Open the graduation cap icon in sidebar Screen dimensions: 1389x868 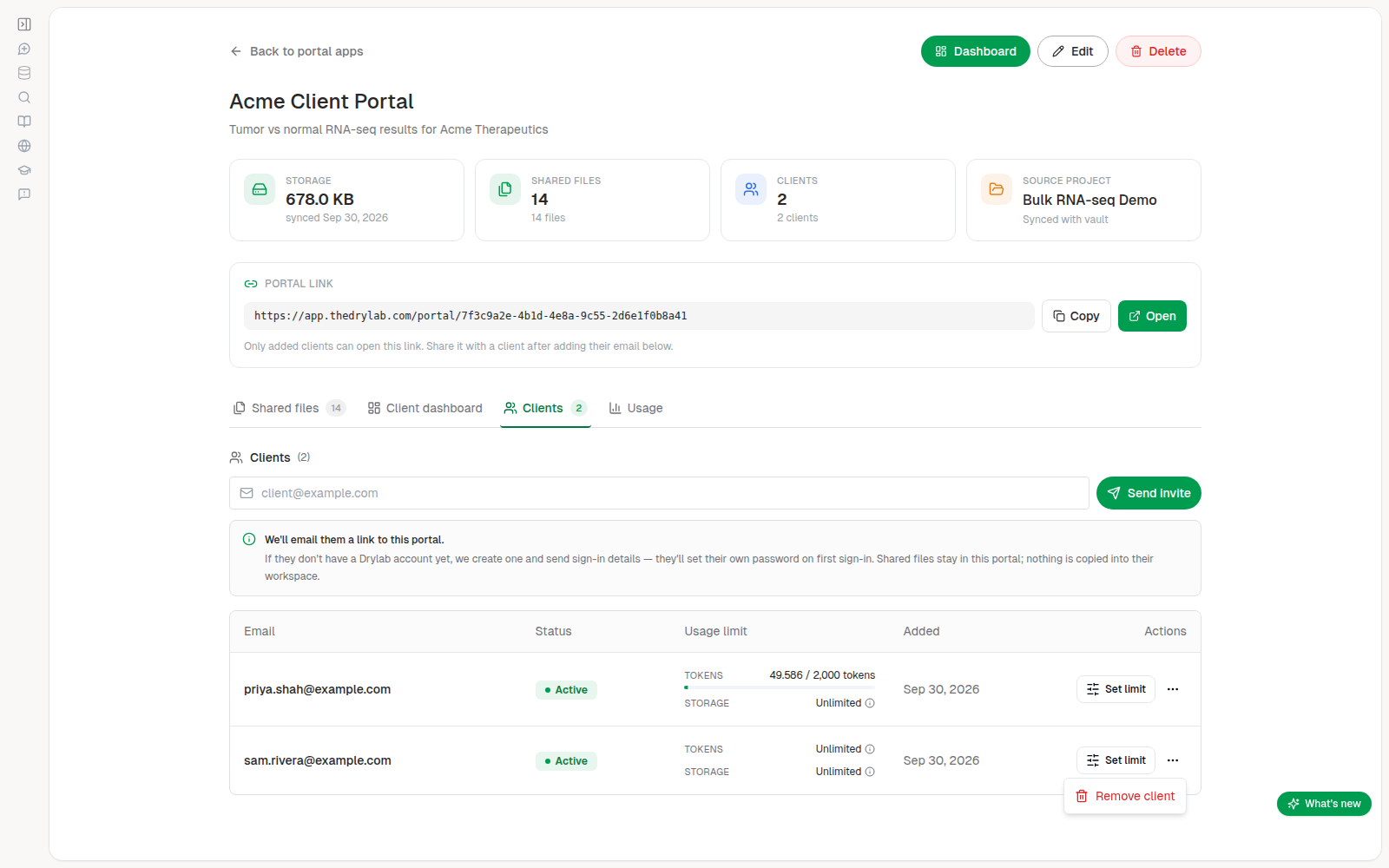(24, 170)
